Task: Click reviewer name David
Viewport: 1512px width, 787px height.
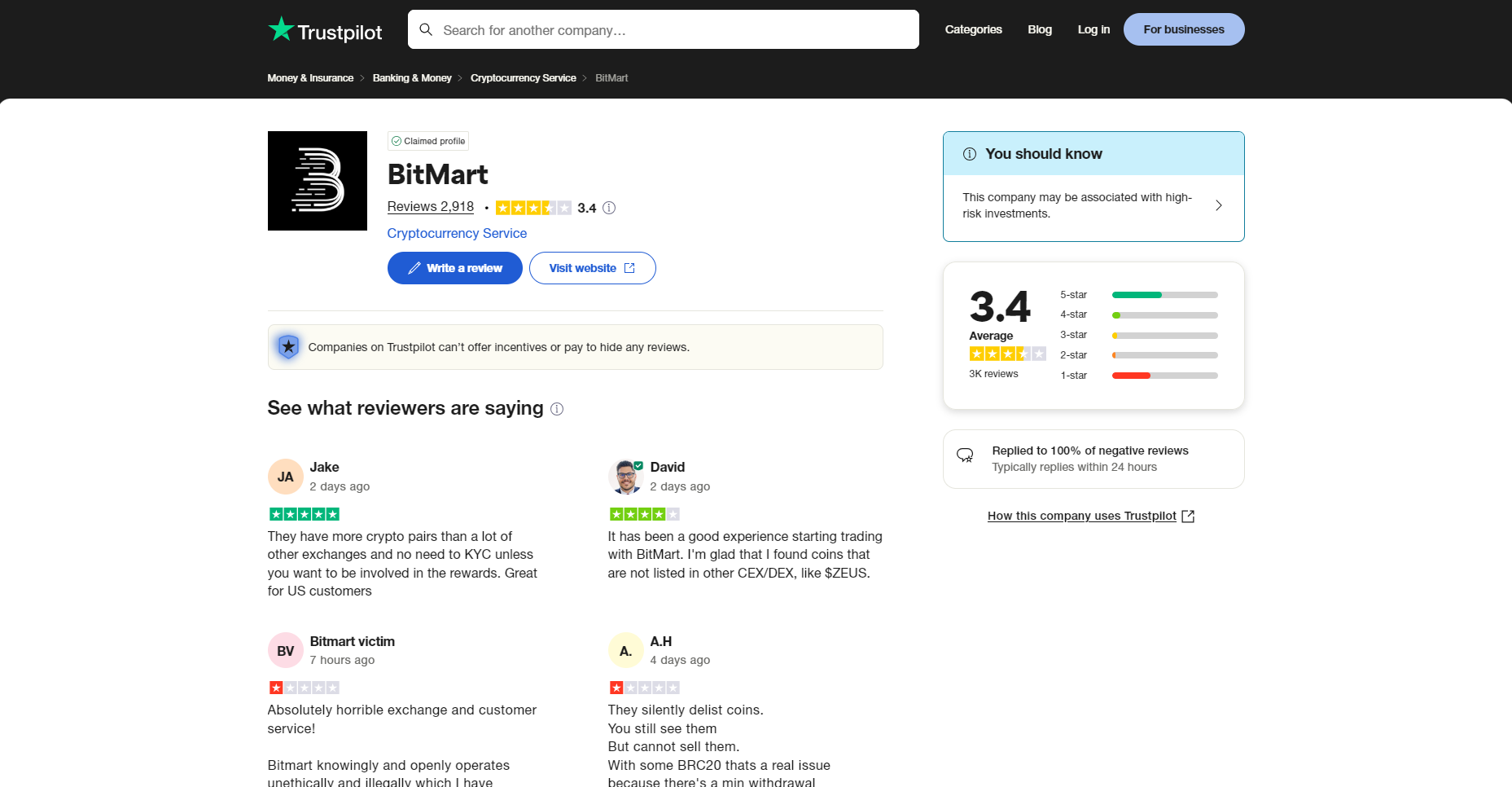Action: tap(668, 467)
